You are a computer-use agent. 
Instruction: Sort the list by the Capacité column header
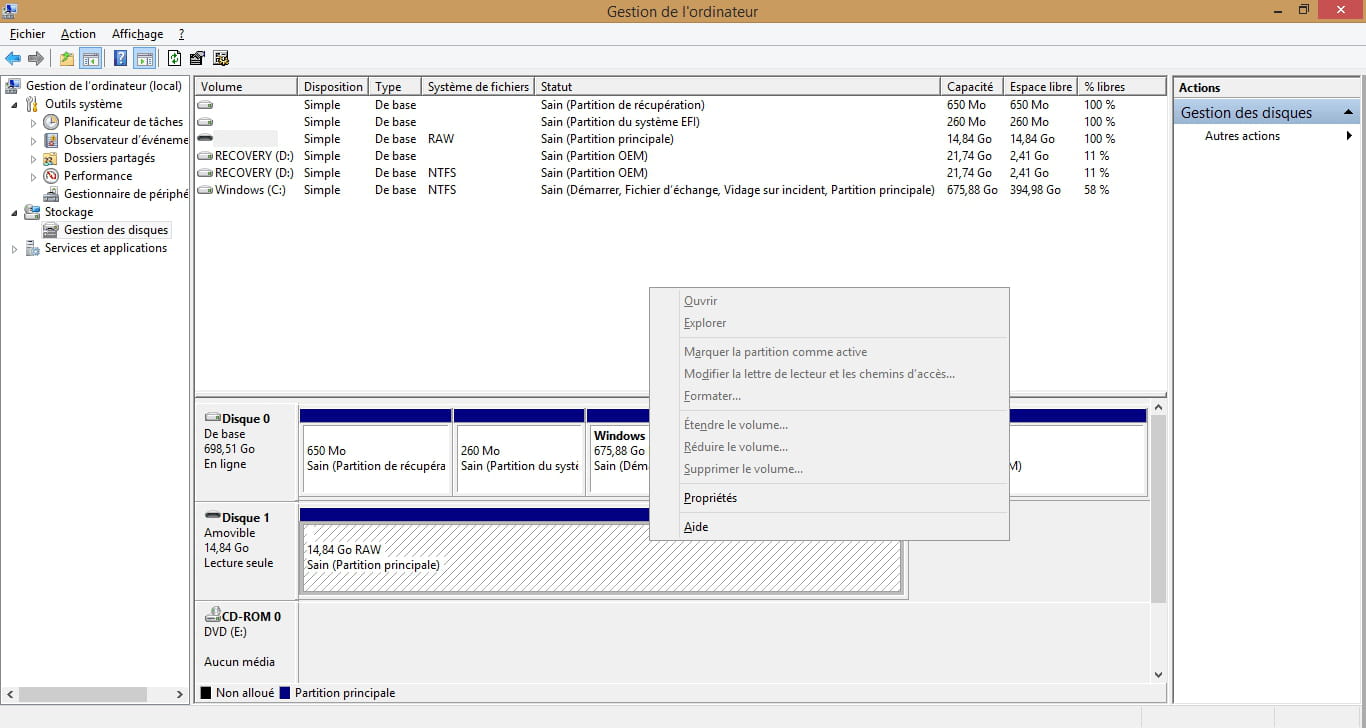pyautogui.click(x=970, y=87)
